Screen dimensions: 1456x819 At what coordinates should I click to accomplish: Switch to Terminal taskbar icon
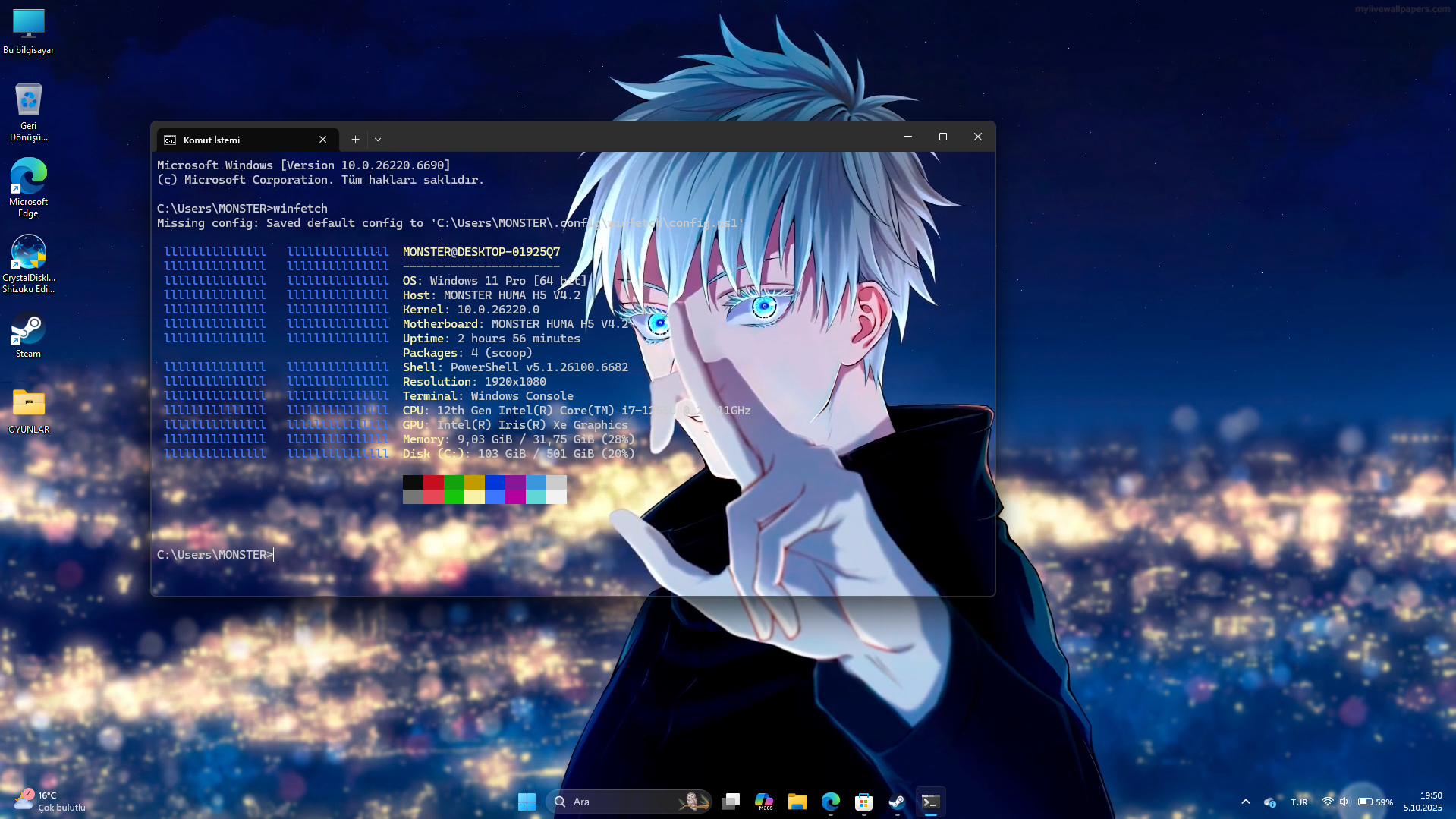click(930, 802)
